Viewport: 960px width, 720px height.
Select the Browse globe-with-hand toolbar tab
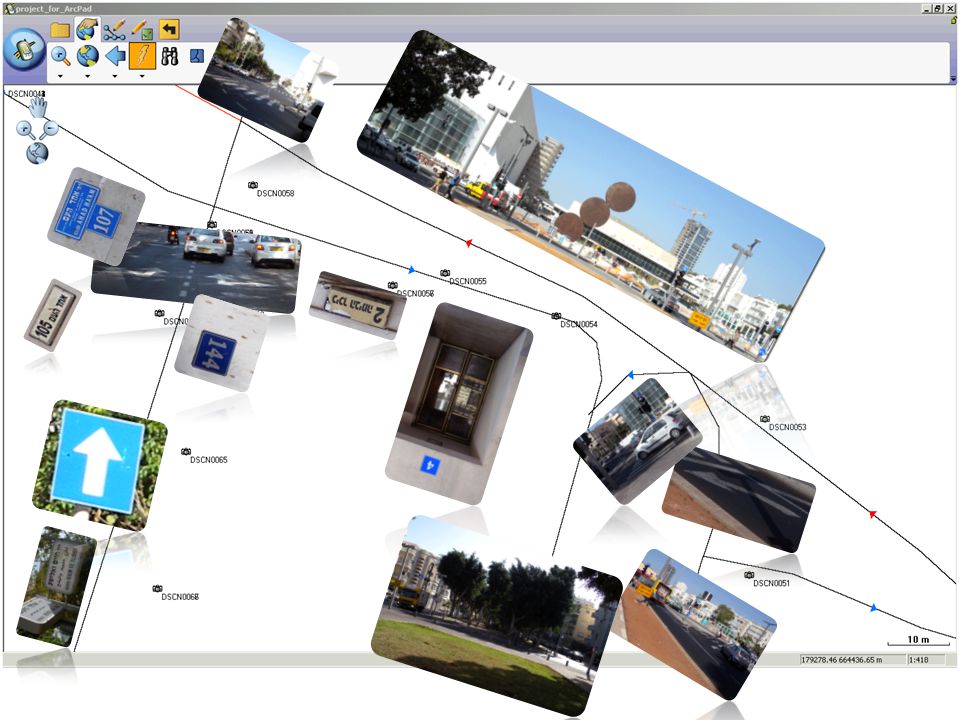[x=87, y=29]
